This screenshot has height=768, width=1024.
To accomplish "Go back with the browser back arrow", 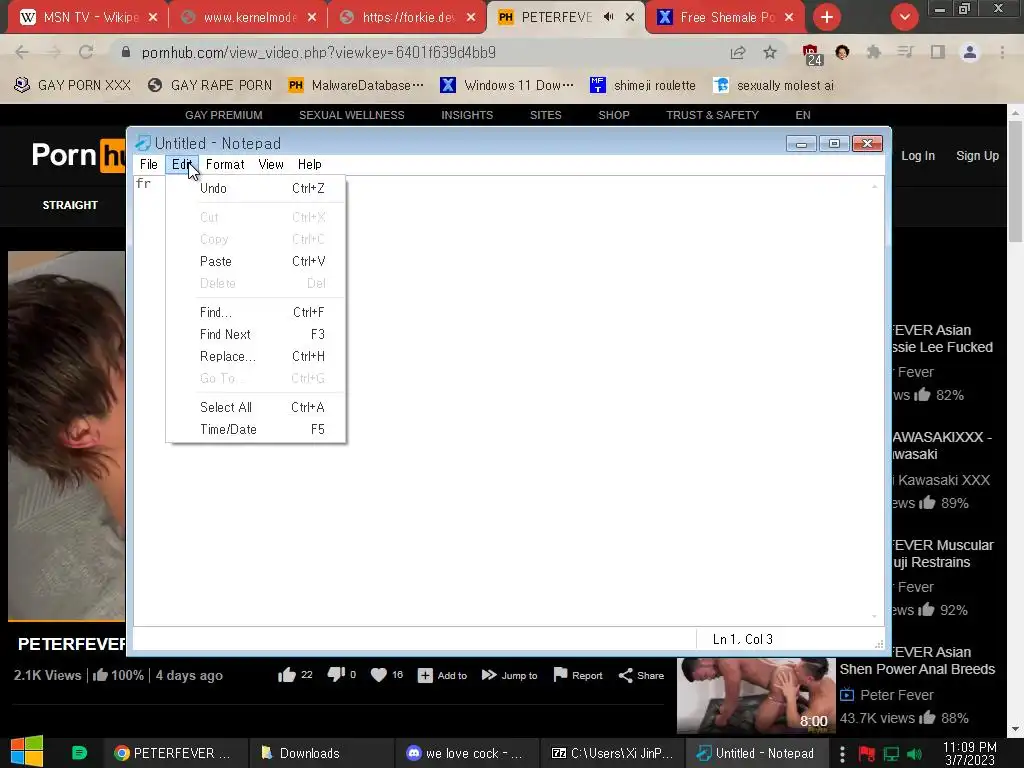I will coord(22,52).
